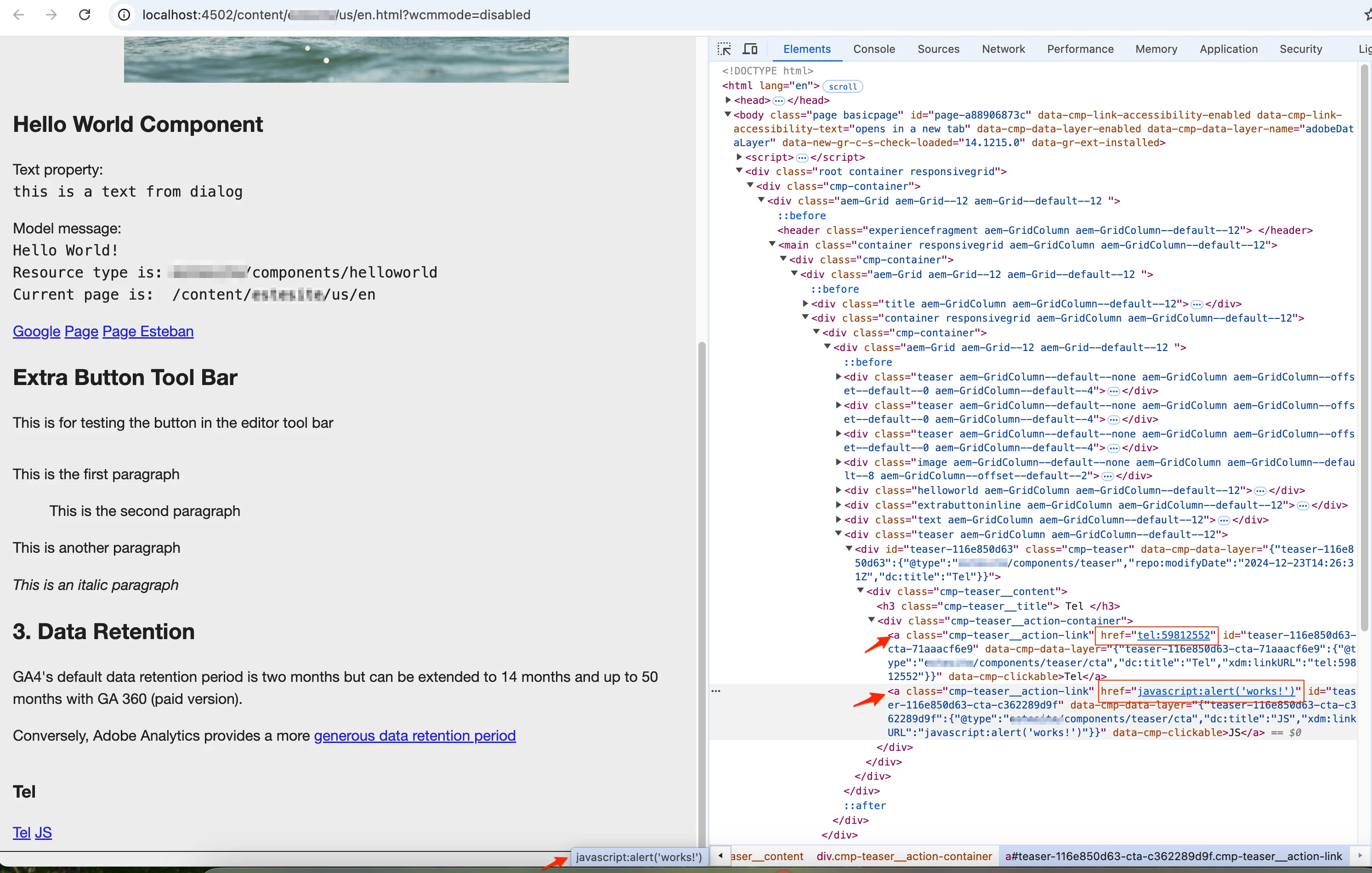Click the browser address bar URL
The width and height of the screenshot is (1372, 873).
336,15
